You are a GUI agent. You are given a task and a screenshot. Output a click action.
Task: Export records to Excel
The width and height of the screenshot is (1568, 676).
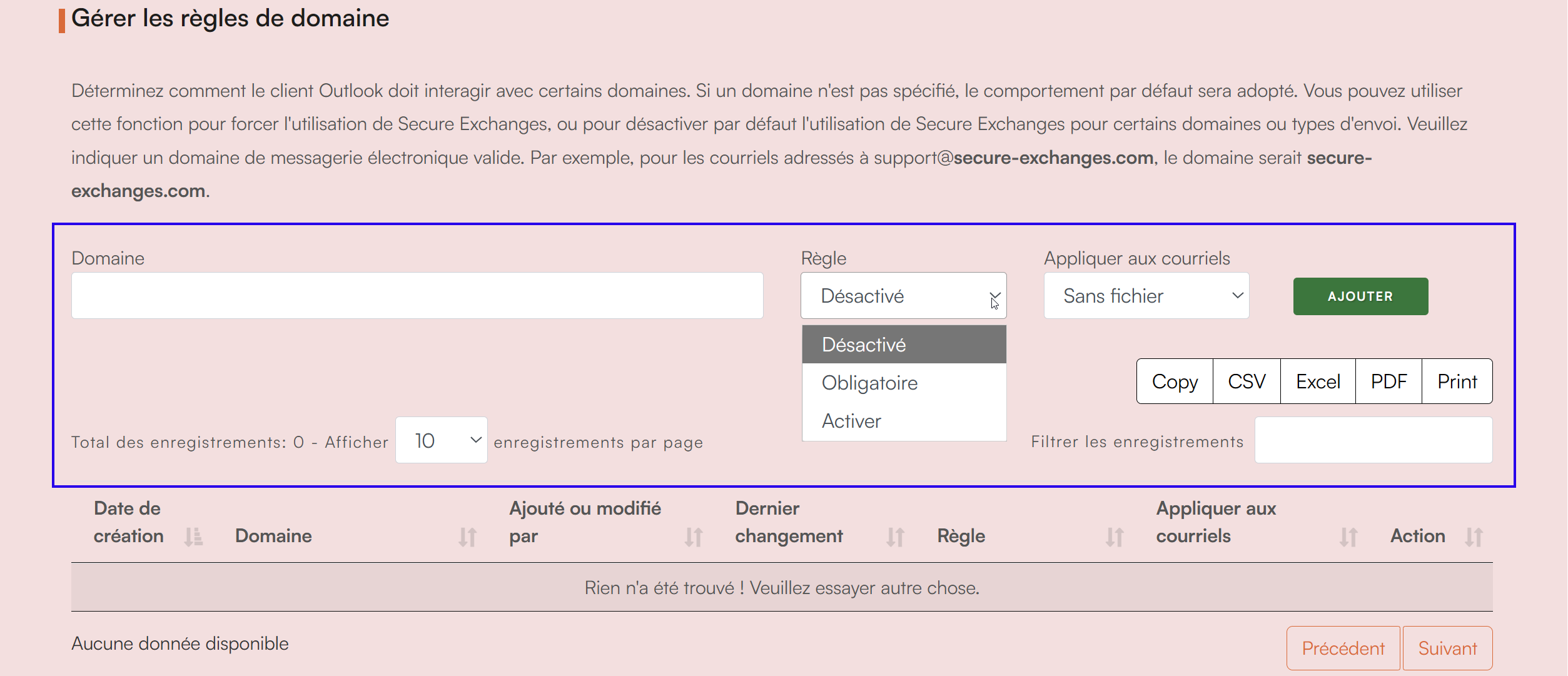[1317, 381]
